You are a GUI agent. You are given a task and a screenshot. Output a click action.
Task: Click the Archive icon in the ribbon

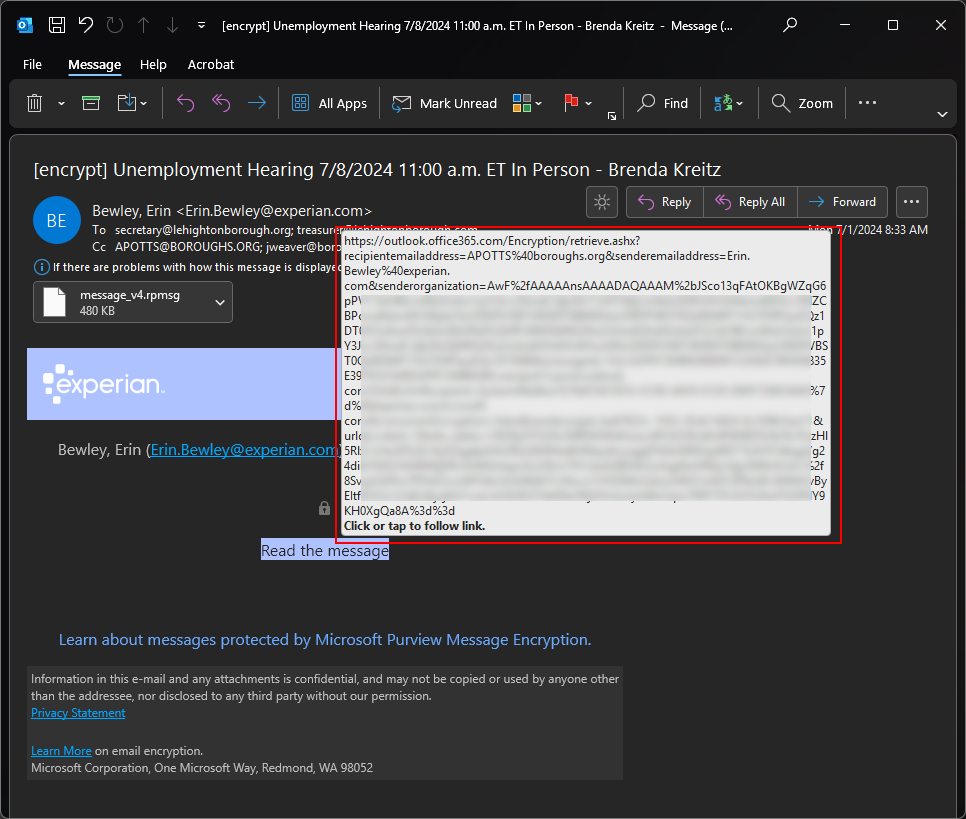(91, 103)
